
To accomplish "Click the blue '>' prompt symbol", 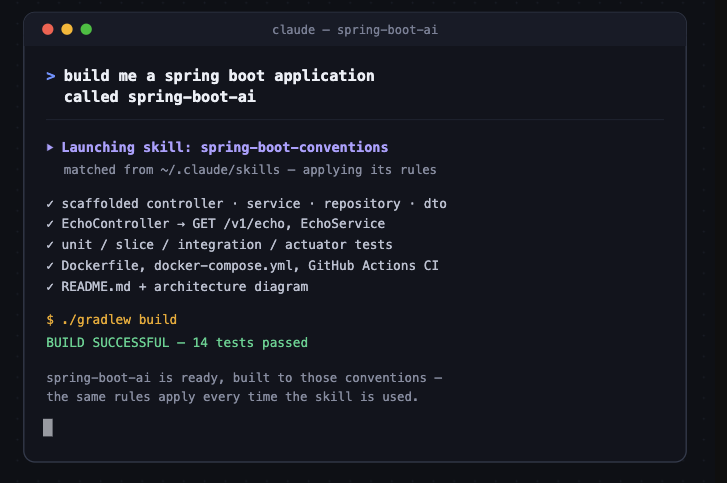I will (x=51, y=76).
